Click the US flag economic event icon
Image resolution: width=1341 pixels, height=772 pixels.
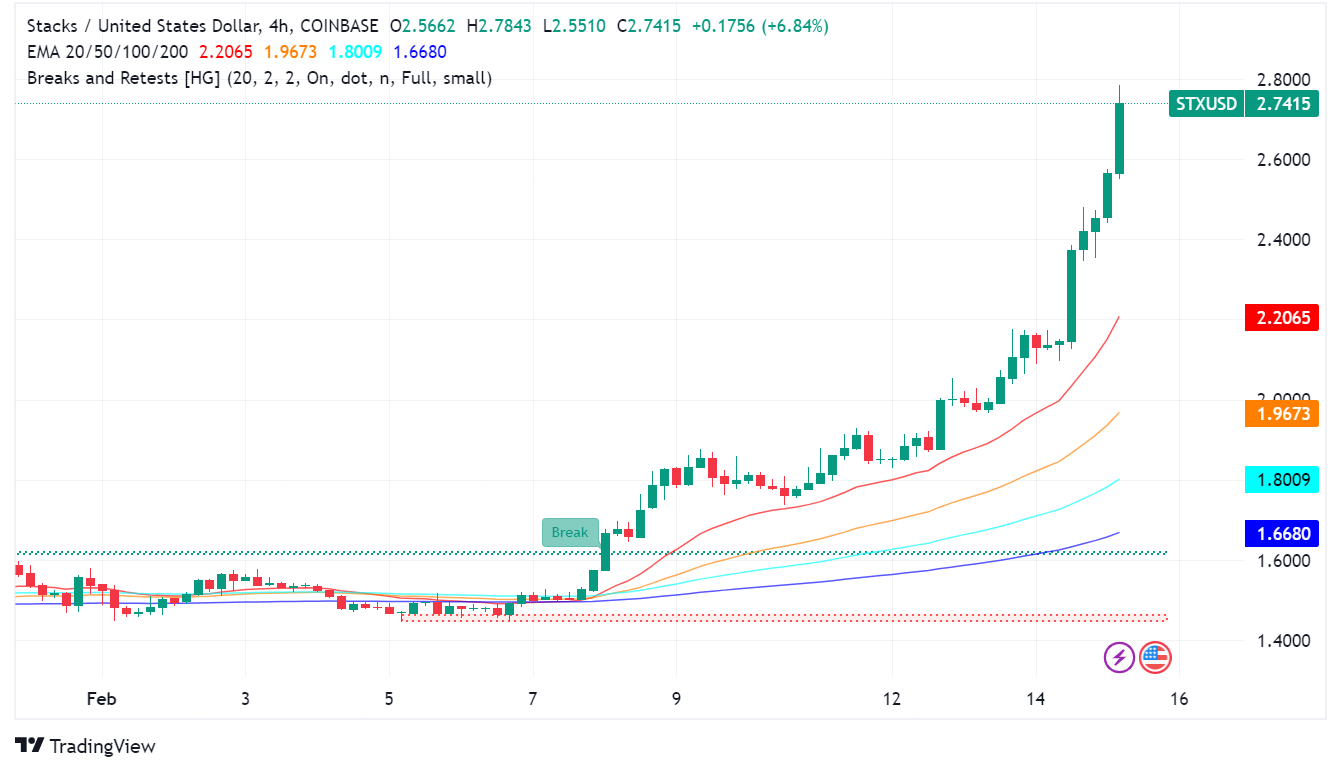[x=1155, y=657]
